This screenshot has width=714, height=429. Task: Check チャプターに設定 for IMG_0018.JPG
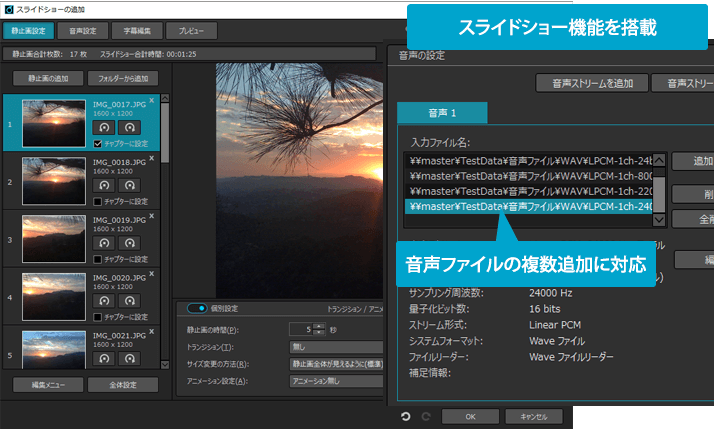[x=97, y=202]
